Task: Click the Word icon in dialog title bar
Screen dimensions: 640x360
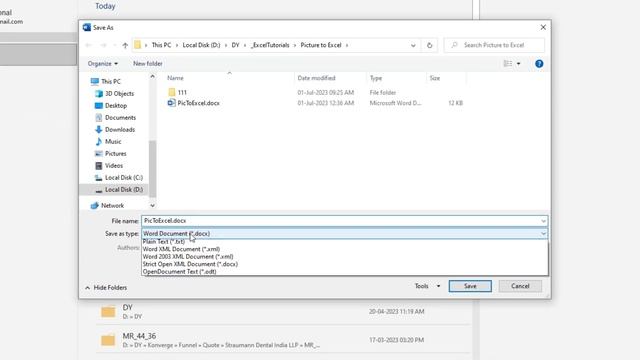Action: [x=87, y=27]
